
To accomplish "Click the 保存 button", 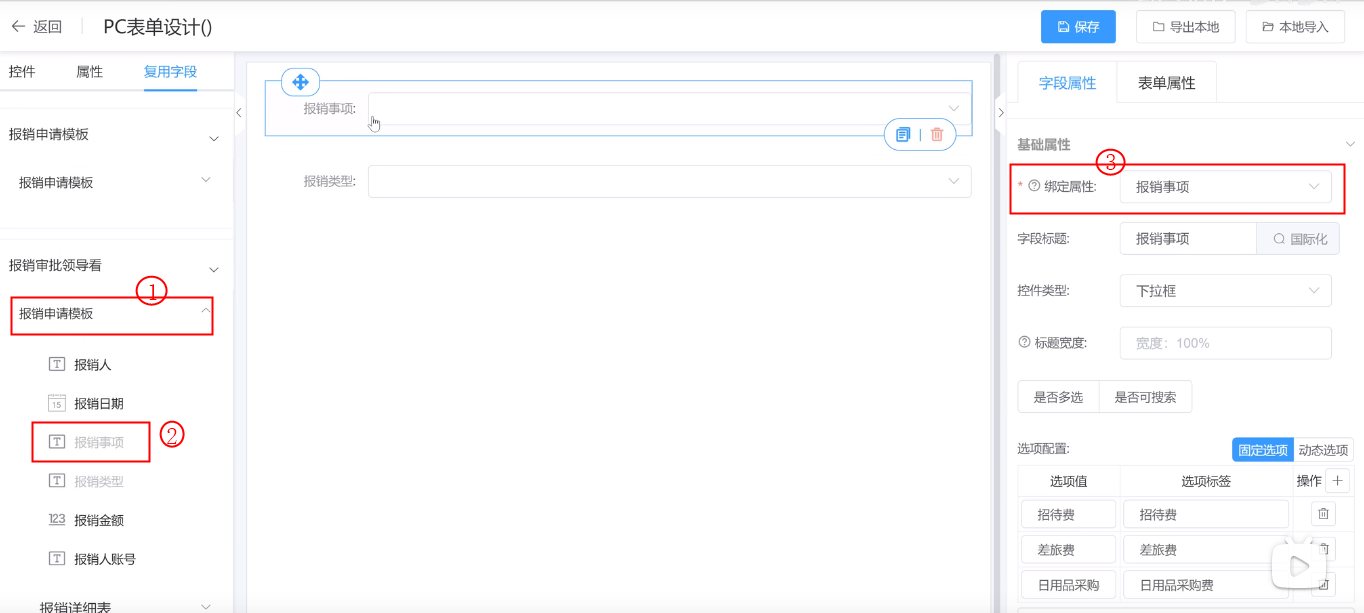I will pyautogui.click(x=1078, y=27).
